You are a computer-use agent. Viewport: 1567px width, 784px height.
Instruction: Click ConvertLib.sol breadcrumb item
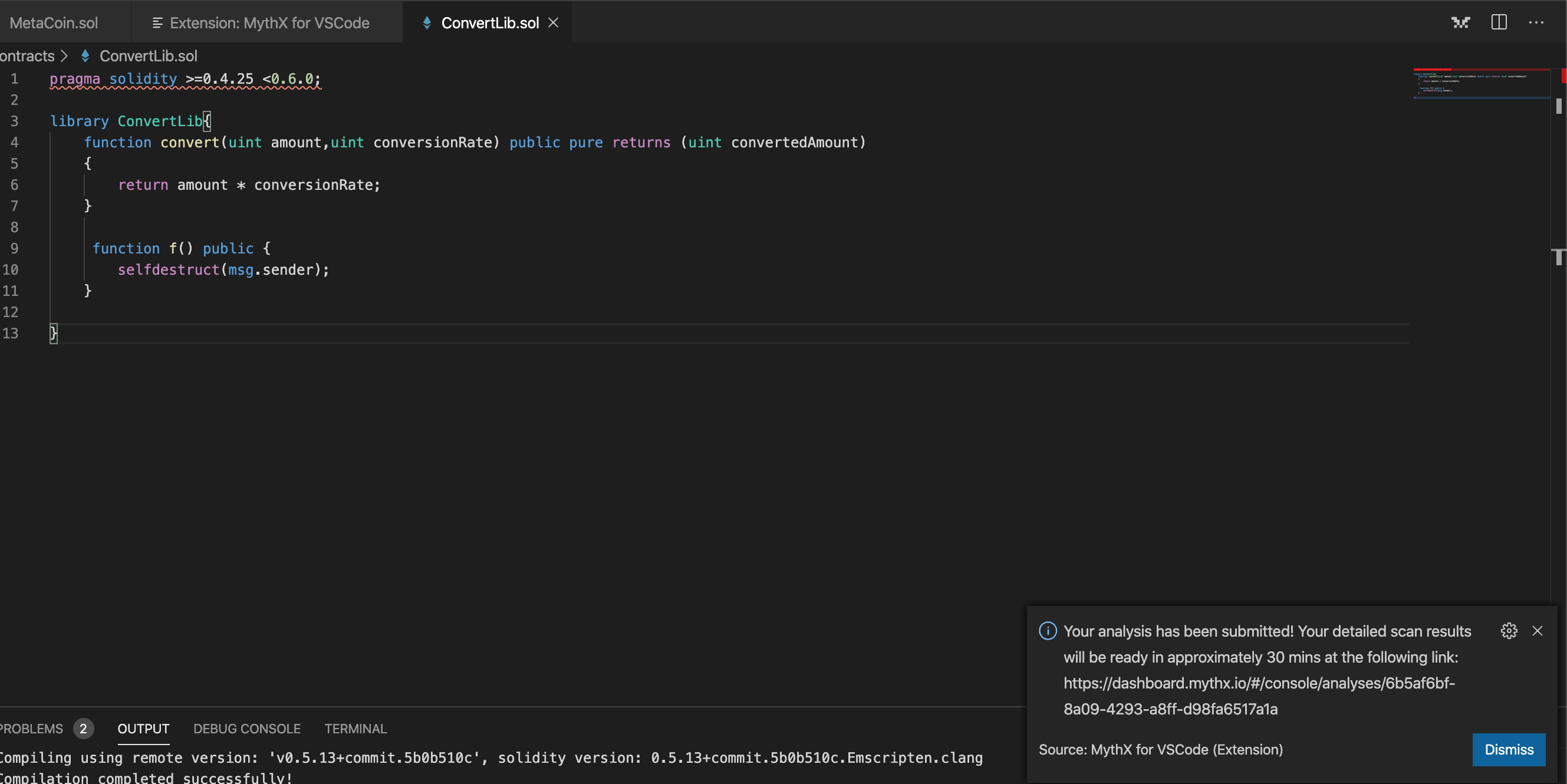[x=148, y=56]
